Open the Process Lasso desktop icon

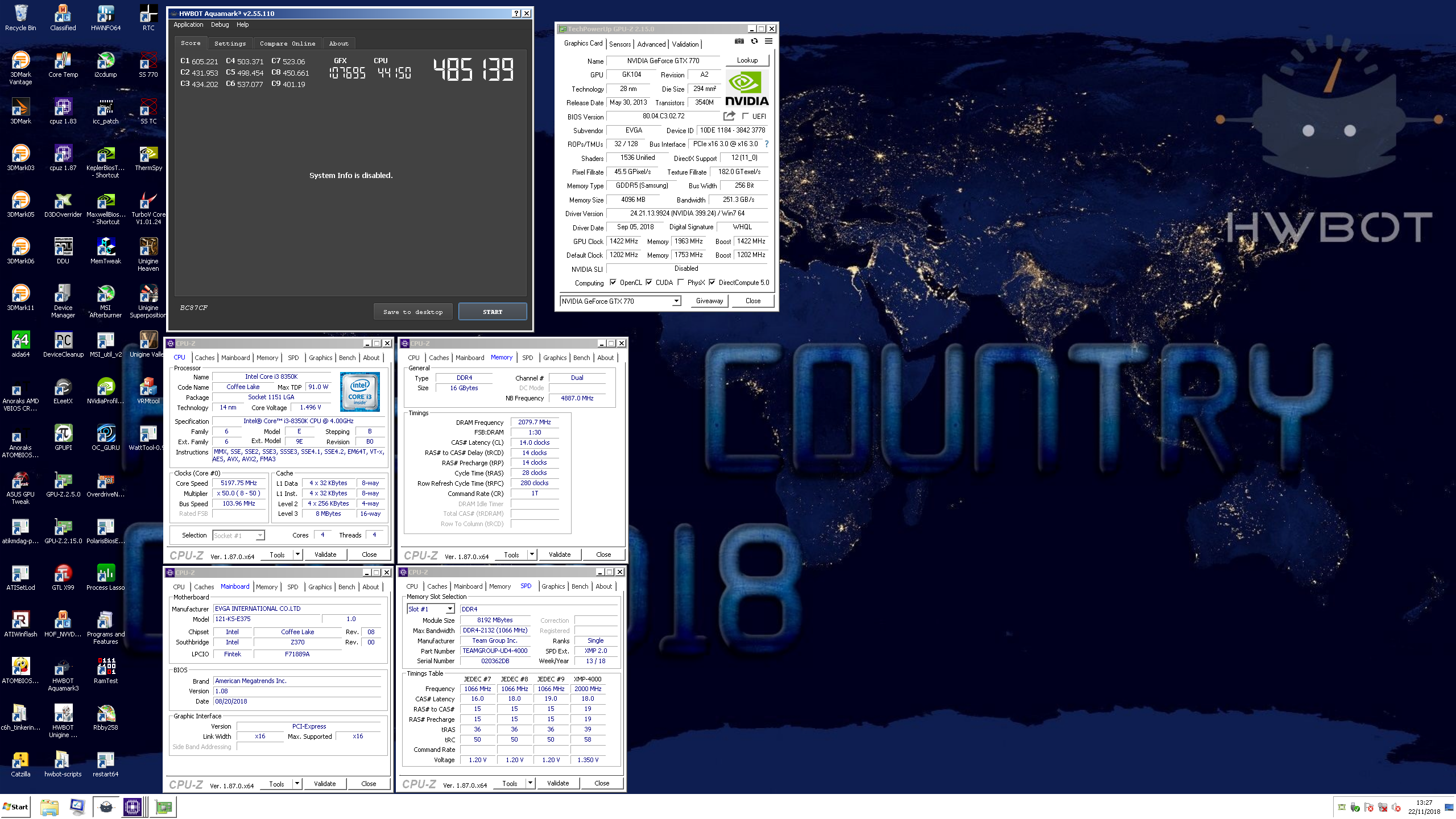point(106,577)
